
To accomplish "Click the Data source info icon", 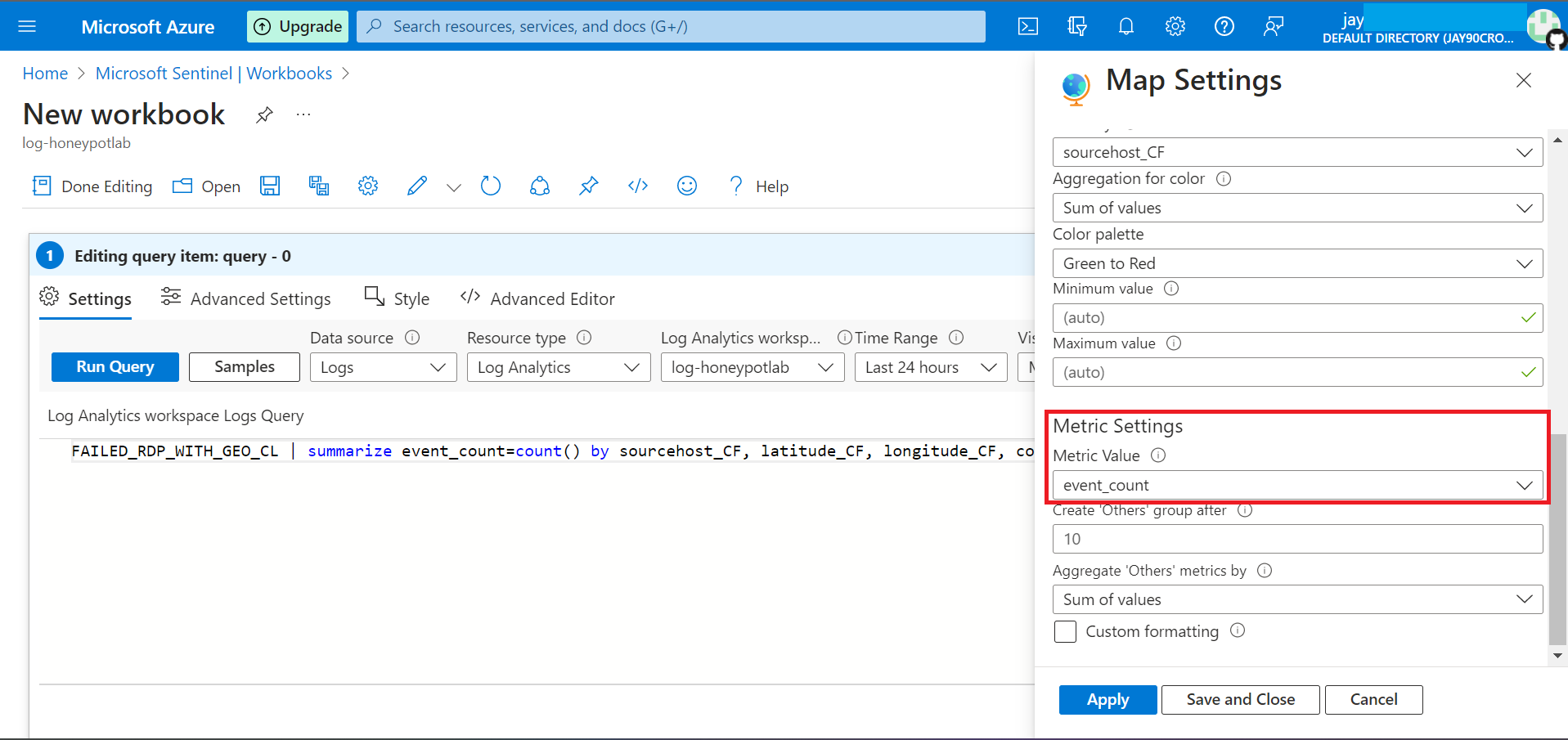I will point(412,338).
